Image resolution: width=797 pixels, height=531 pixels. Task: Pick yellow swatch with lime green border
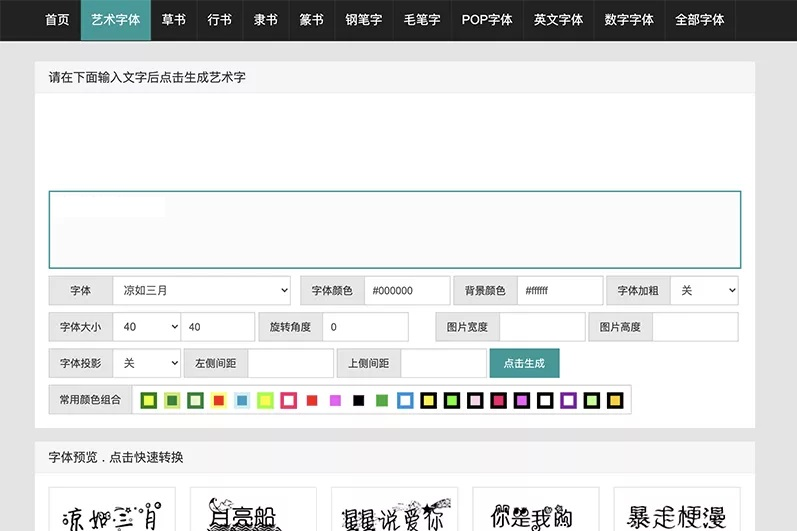click(x=265, y=400)
